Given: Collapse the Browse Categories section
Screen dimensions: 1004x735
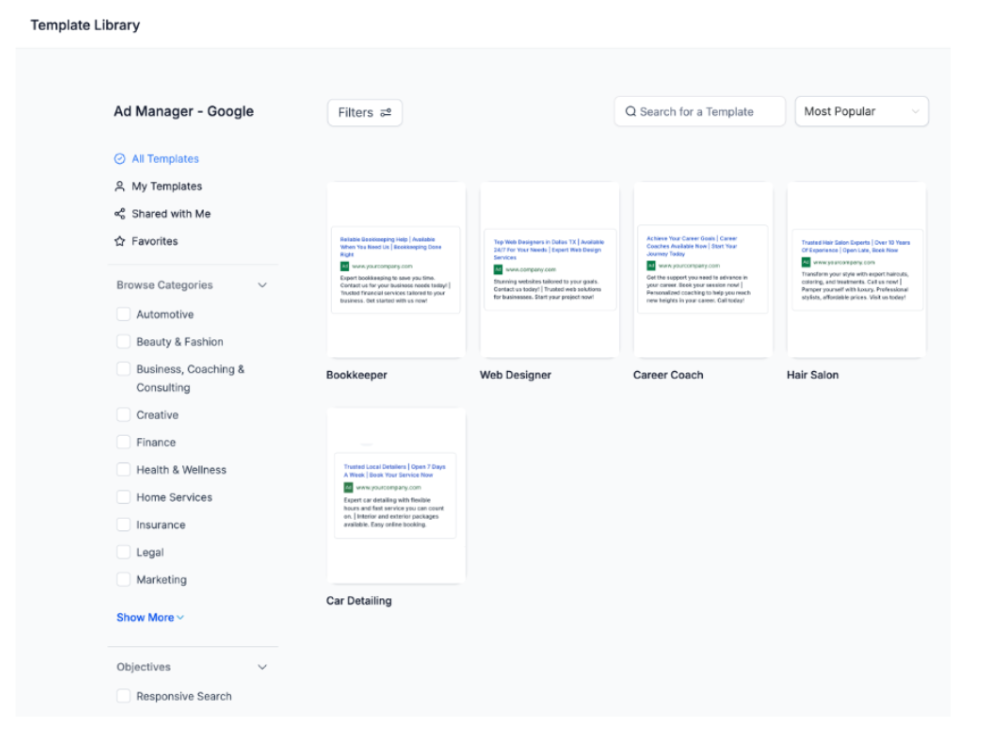Looking at the screenshot, I should (x=263, y=285).
